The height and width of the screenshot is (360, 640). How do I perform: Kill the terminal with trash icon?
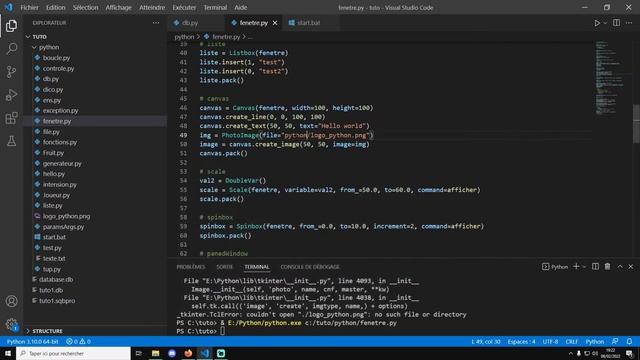(607, 267)
